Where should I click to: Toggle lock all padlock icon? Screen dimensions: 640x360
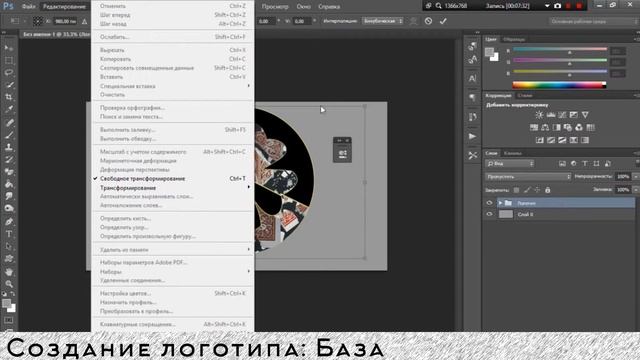548,190
